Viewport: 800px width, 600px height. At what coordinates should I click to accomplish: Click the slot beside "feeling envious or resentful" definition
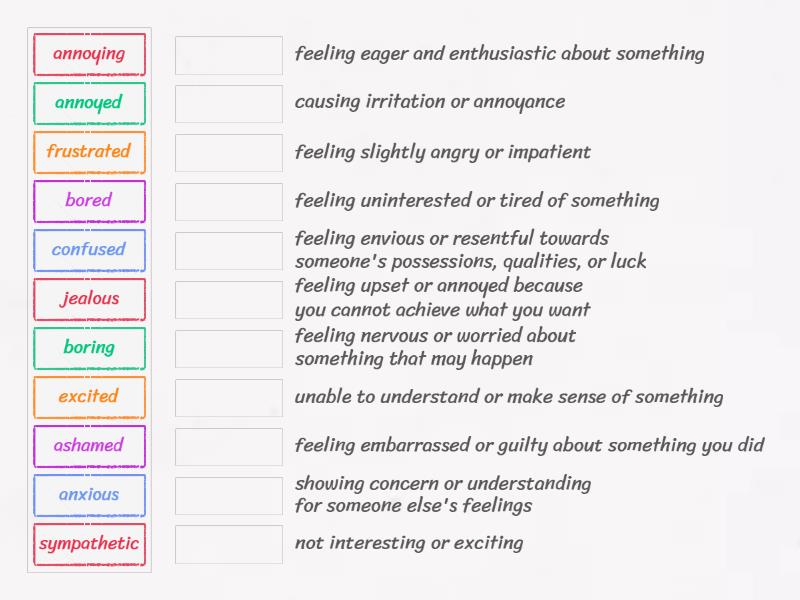[228, 250]
